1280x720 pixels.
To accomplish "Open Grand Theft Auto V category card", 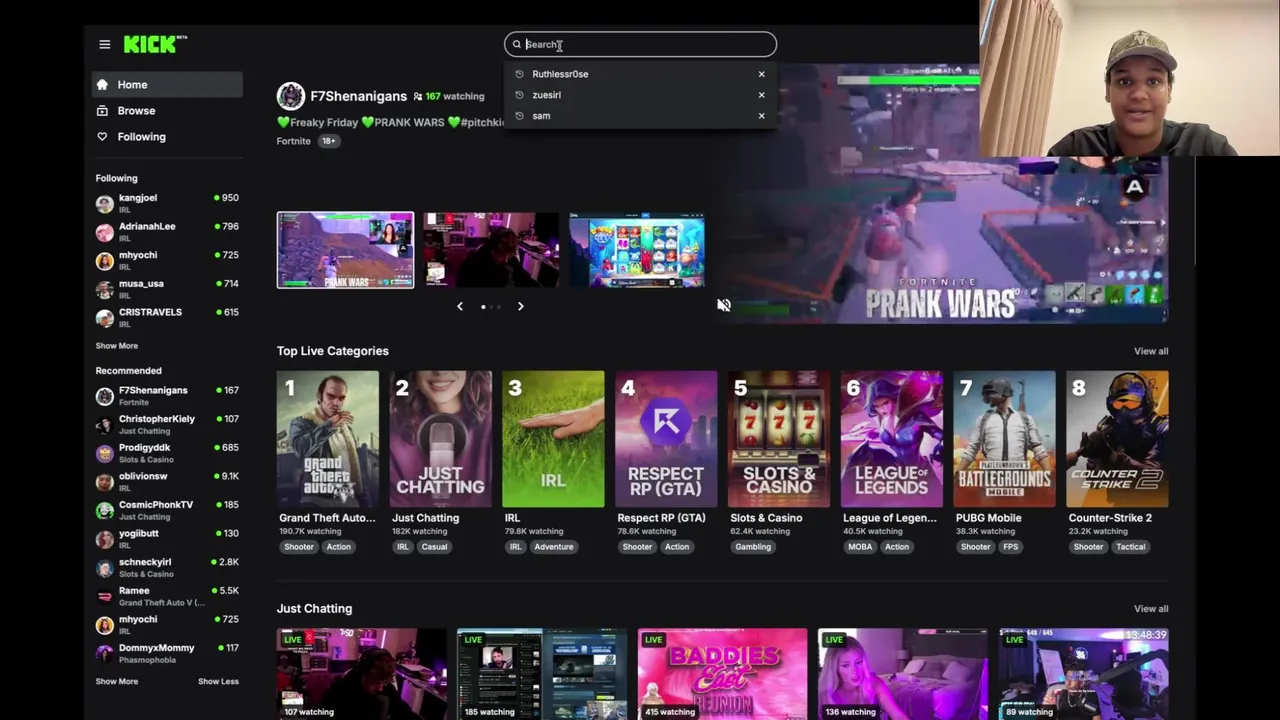I will click(x=328, y=439).
